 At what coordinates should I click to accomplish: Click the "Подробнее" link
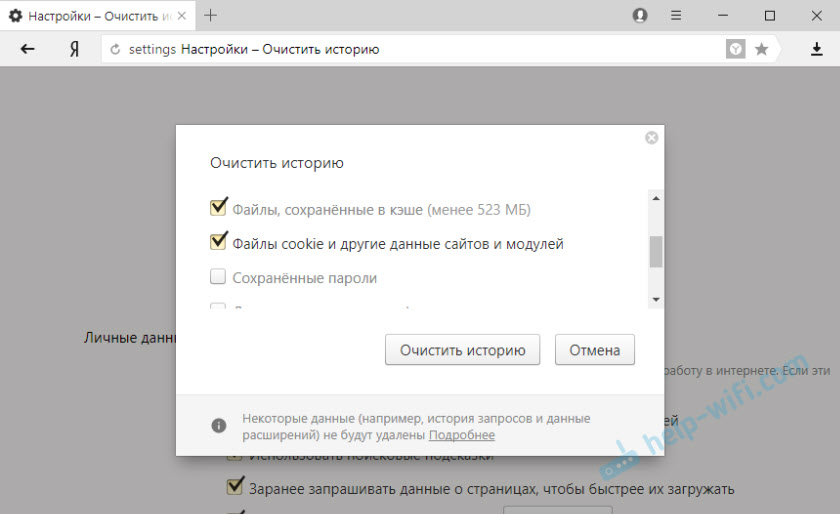[461, 435]
